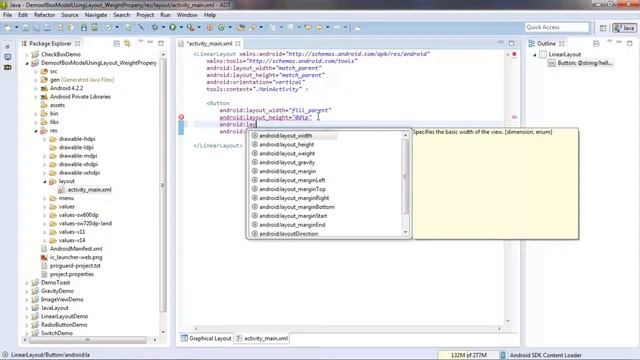Switch to the Java perspective button
This screenshot has height=360, width=640.
tap(624, 28)
